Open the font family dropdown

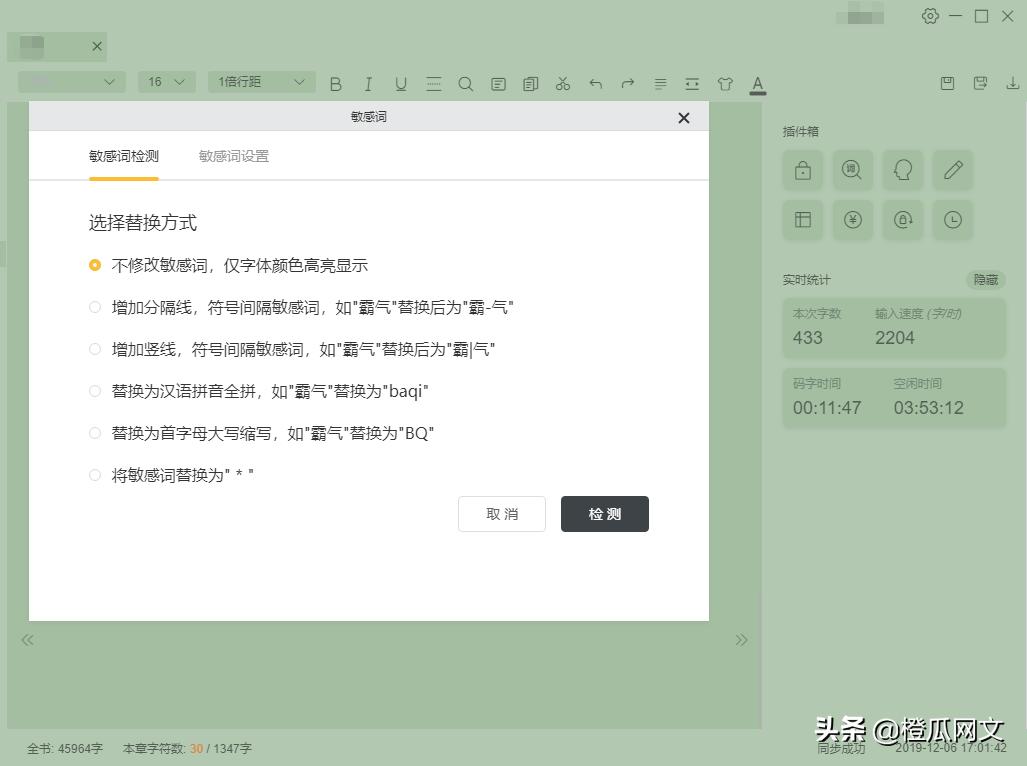coord(70,82)
